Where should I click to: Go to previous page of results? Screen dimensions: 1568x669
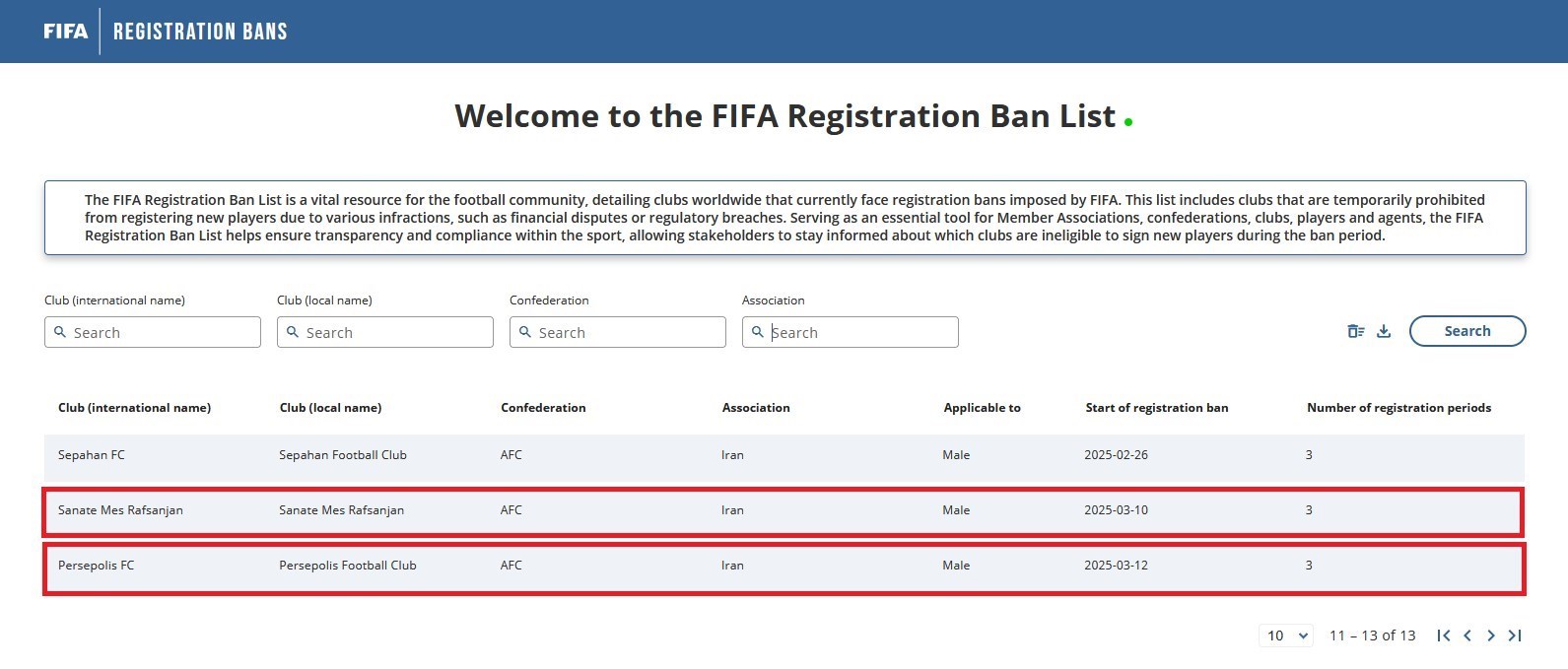1467,636
